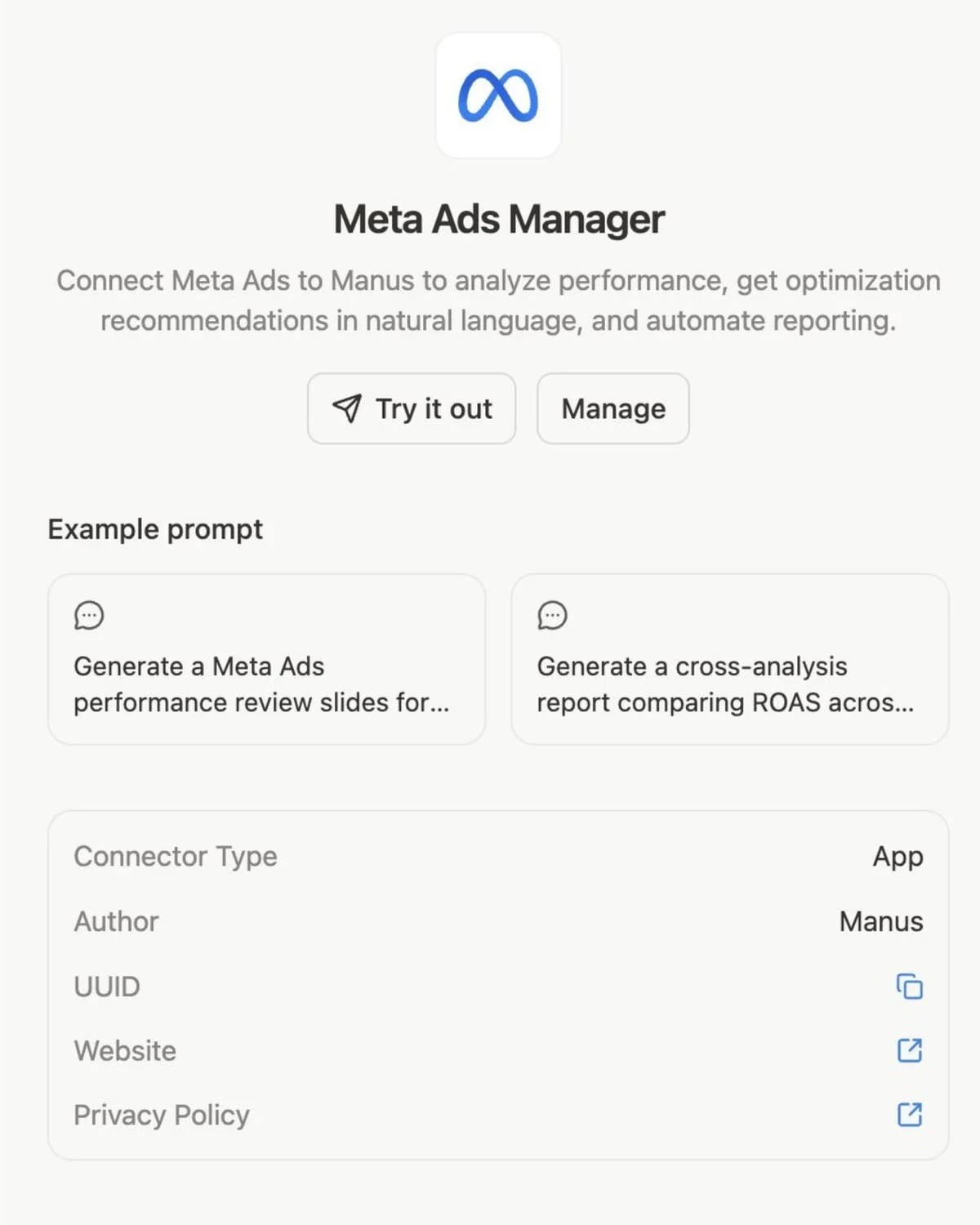The height and width of the screenshot is (1225, 980).
Task: Click the Example prompt section heading
Action: click(x=154, y=529)
